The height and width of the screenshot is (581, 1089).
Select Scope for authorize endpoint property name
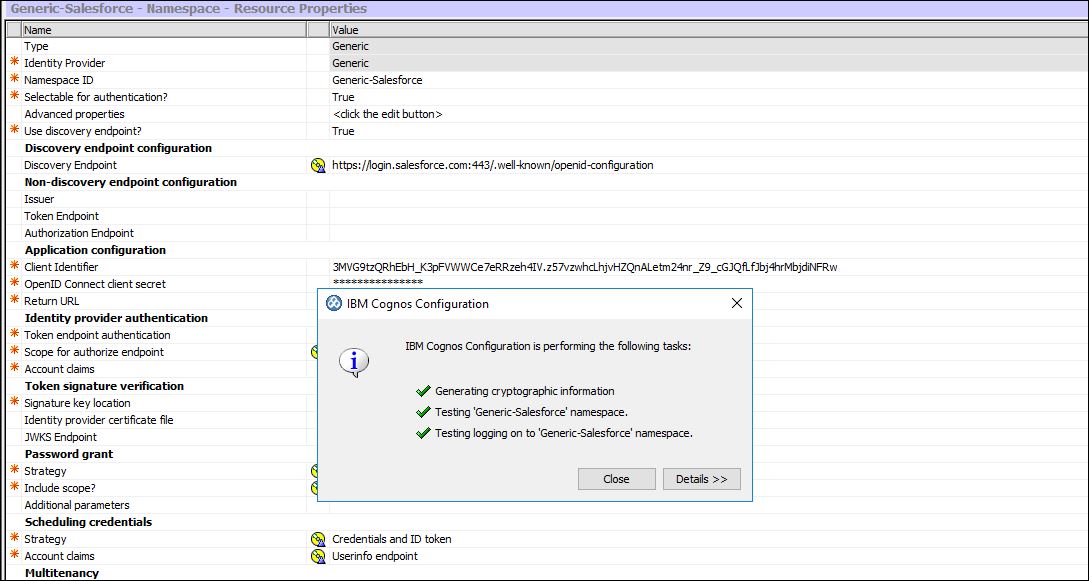click(94, 352)
